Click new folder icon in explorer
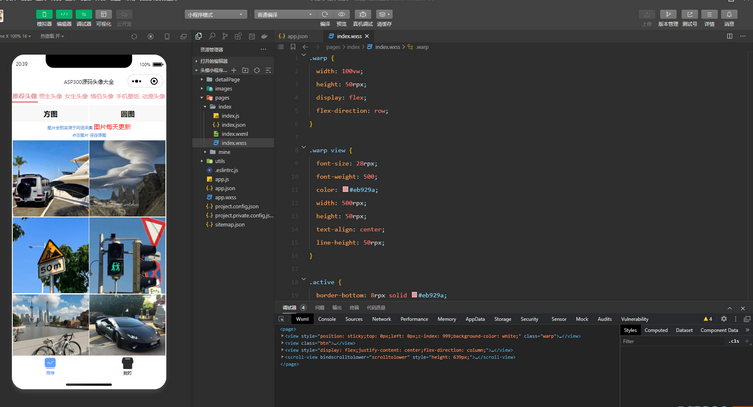 coord(245,71)
